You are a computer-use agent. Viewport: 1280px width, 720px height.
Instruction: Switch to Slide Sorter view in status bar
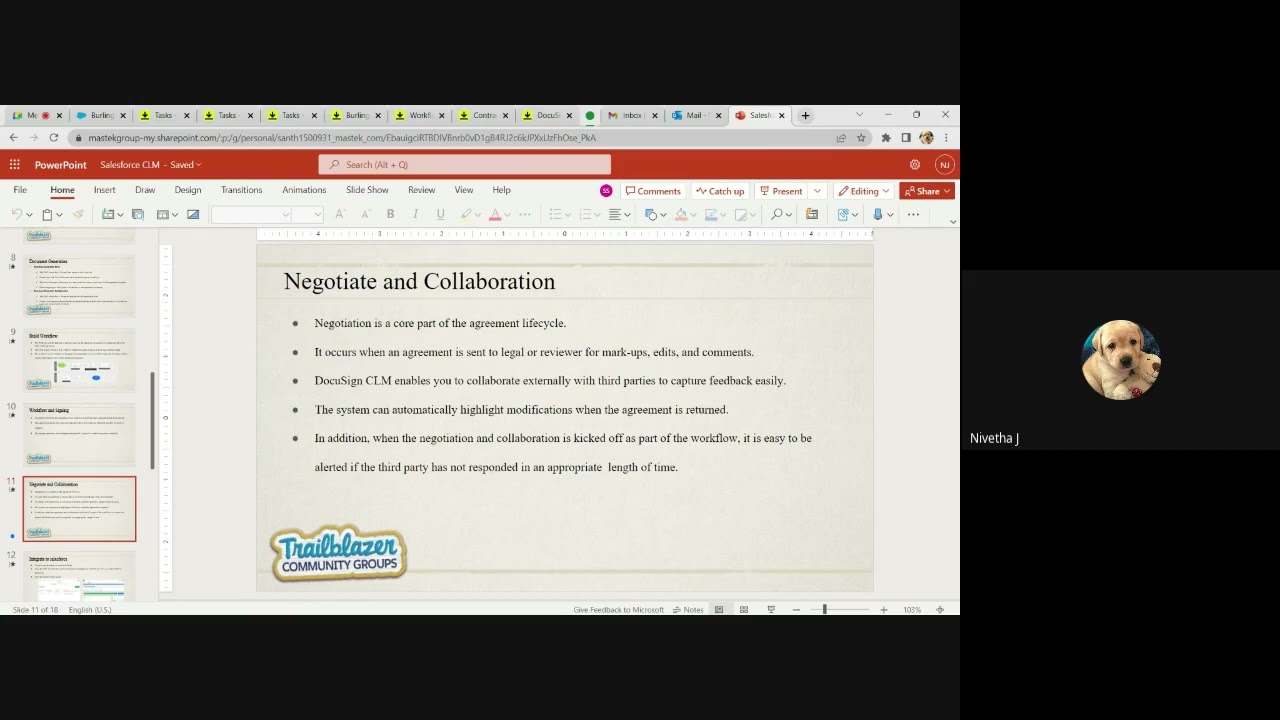pos(744,609)
